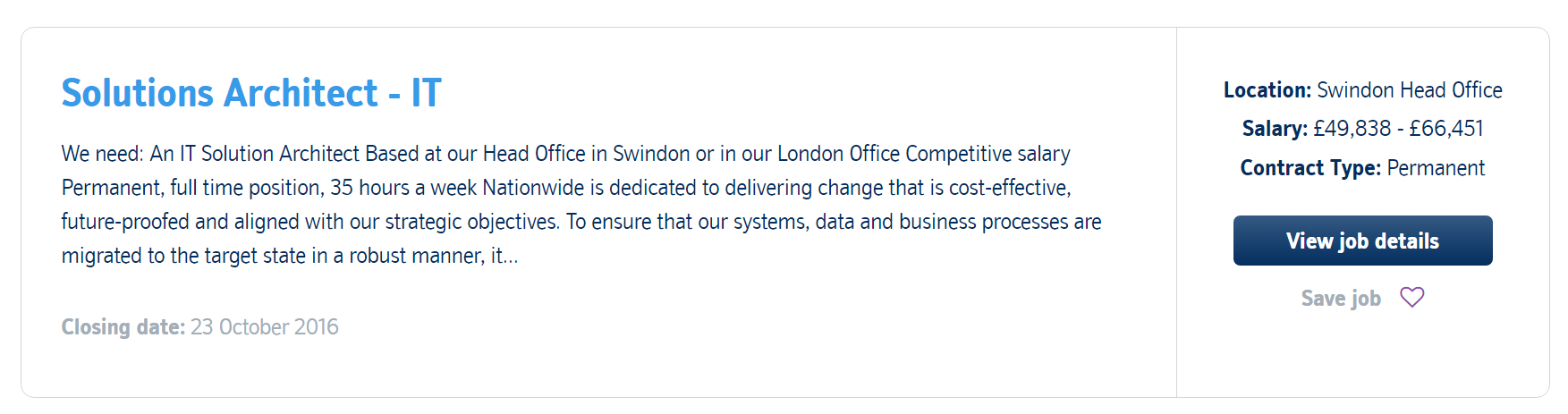Click '35 hours a week' in the description

coord(403,188)
